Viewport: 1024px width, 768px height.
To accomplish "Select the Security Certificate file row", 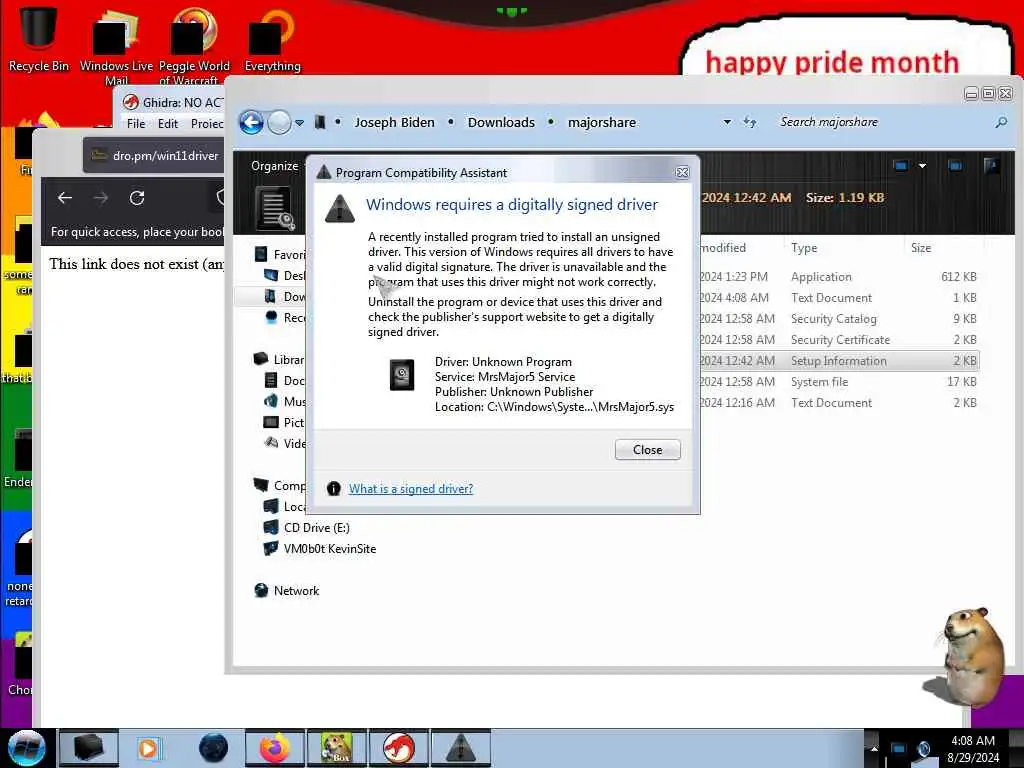I will [839, 340].
